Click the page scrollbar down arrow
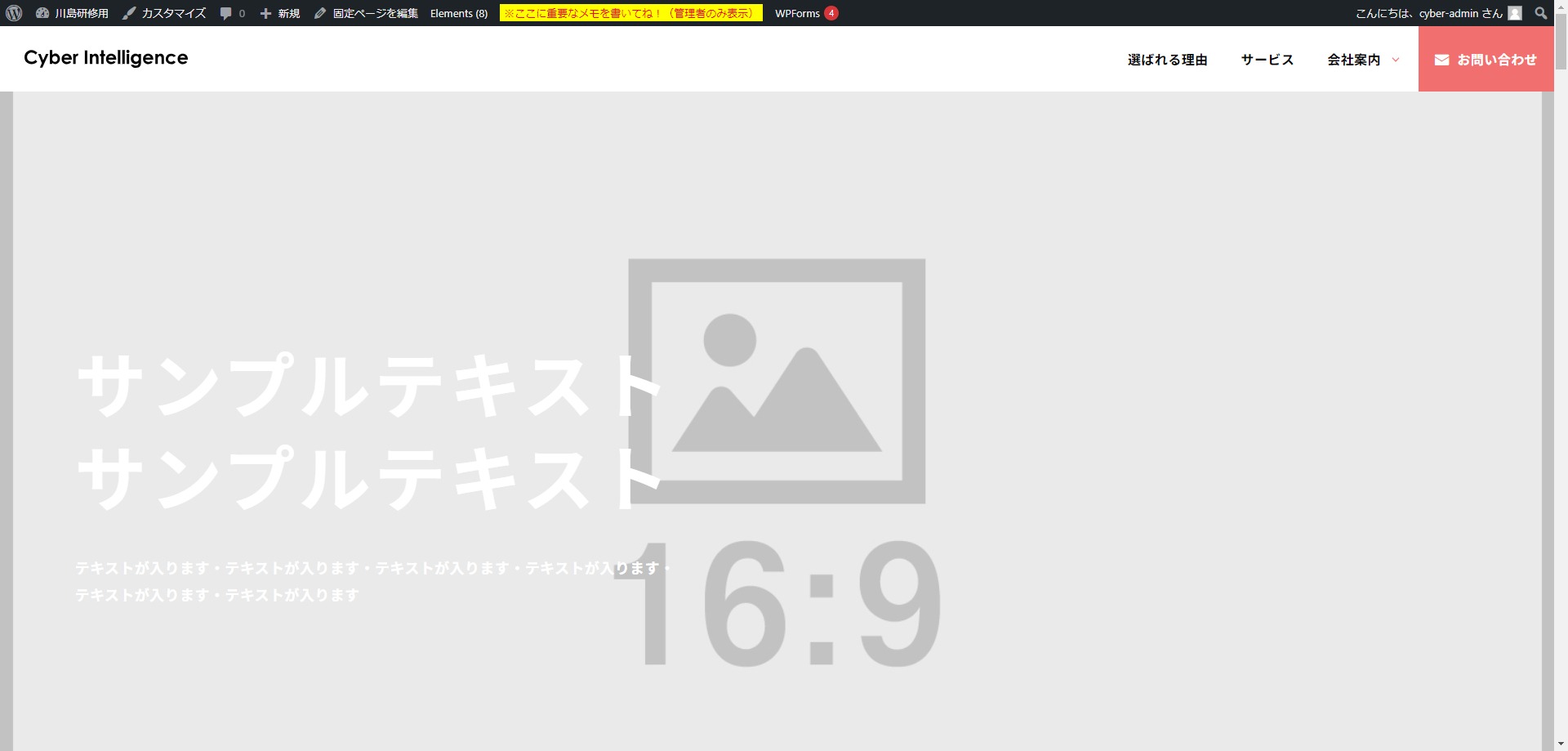 pos(1561,744)
